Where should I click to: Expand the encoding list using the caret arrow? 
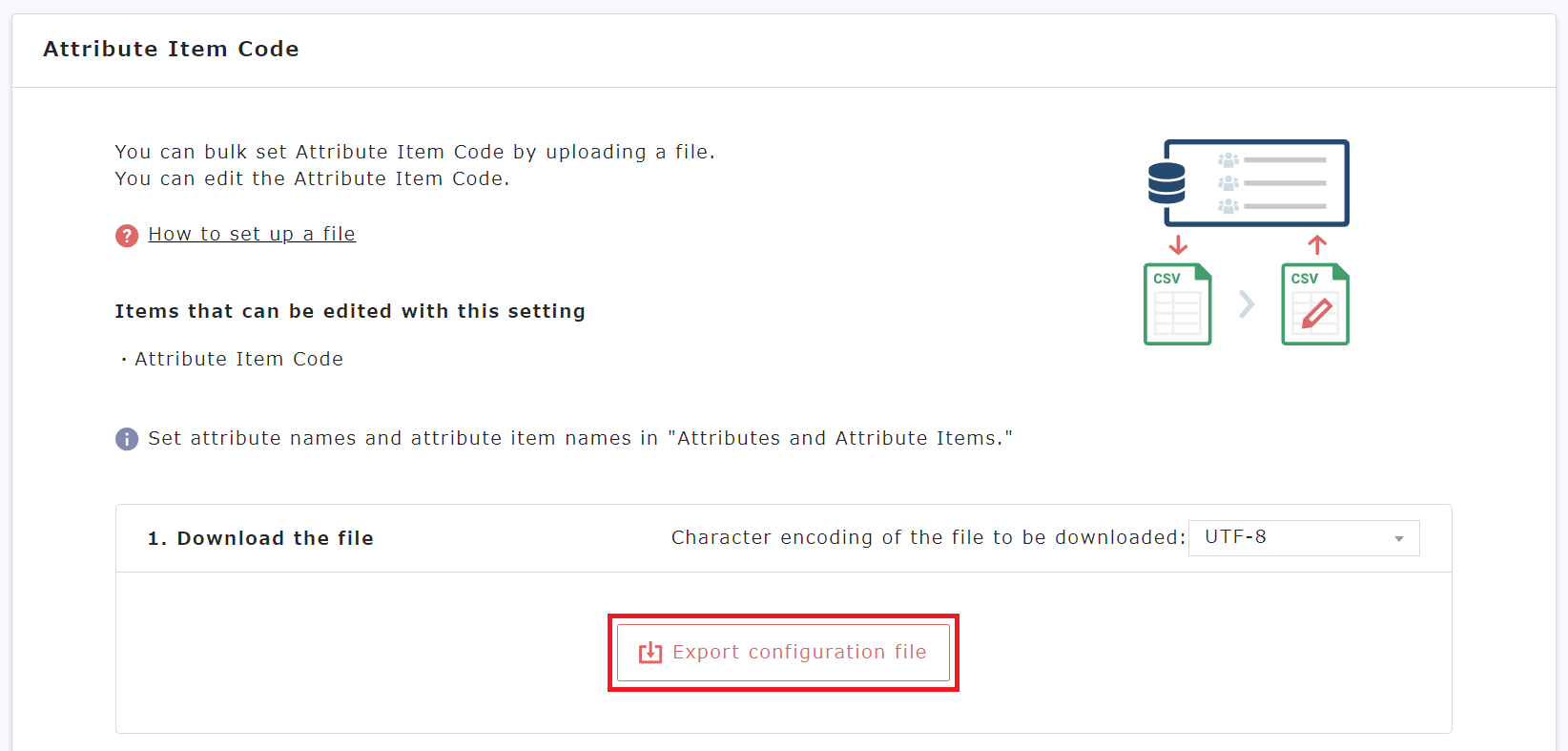coord(1399,539)
